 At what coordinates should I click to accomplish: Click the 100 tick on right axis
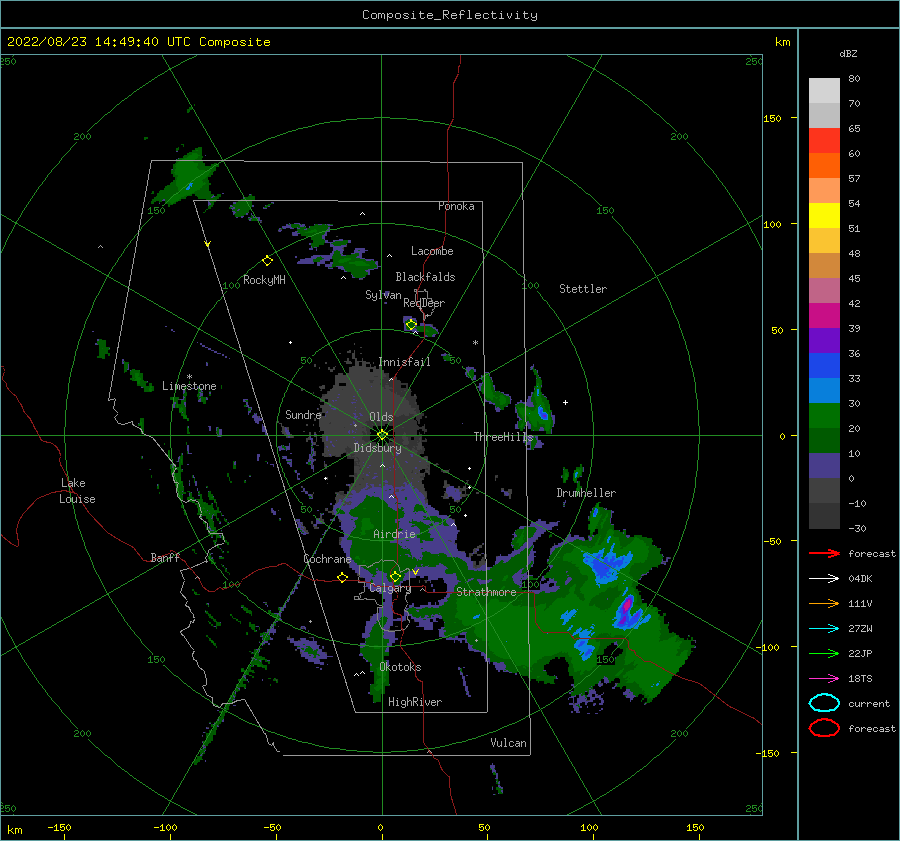coord(773,224)
